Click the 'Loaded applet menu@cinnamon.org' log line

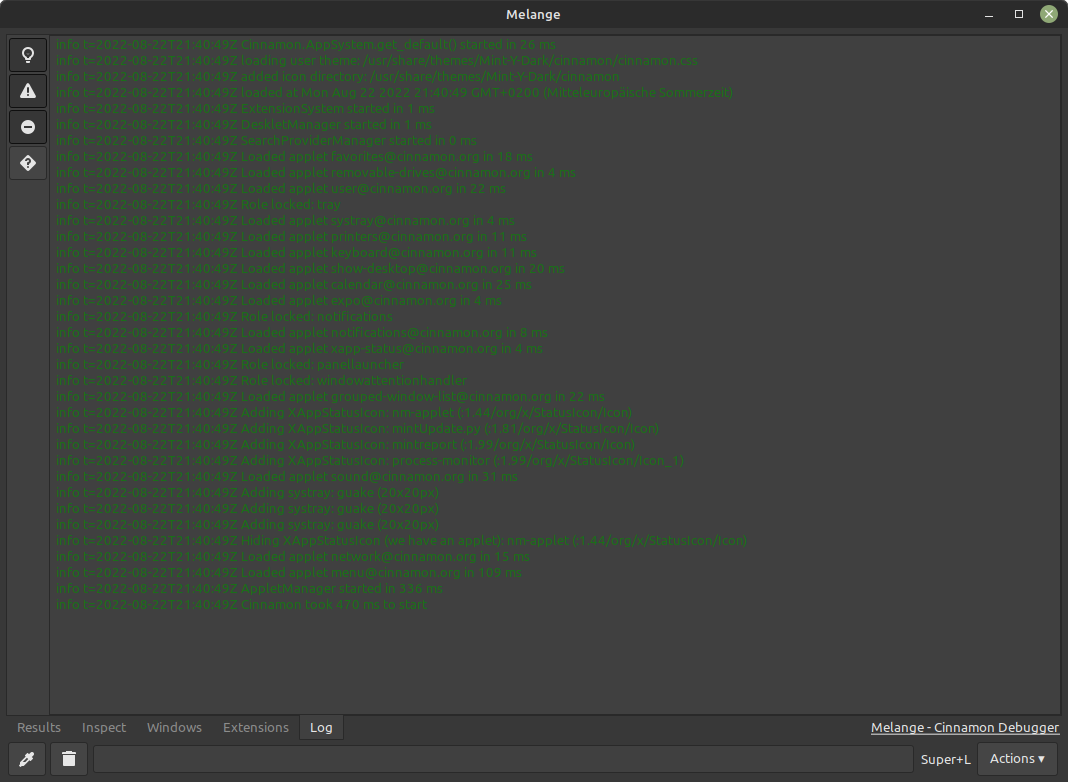289,573
